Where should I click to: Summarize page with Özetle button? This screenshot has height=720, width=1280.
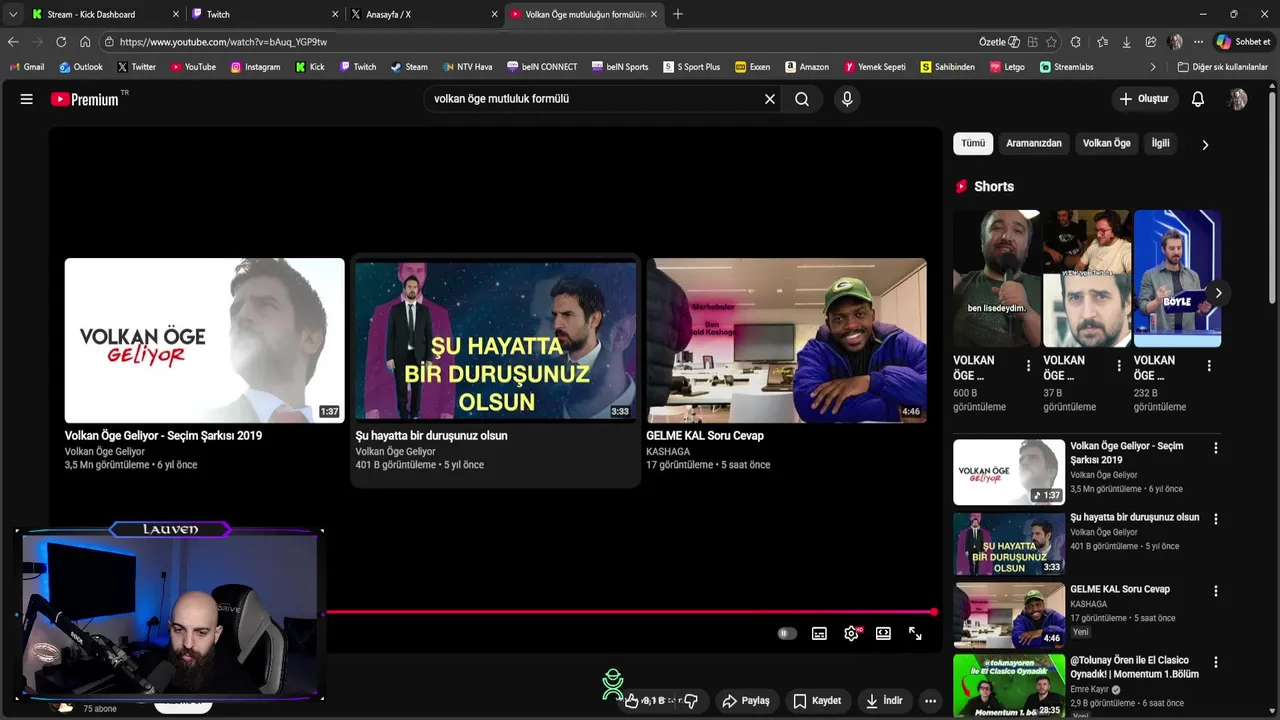click(x=999, y=42)
